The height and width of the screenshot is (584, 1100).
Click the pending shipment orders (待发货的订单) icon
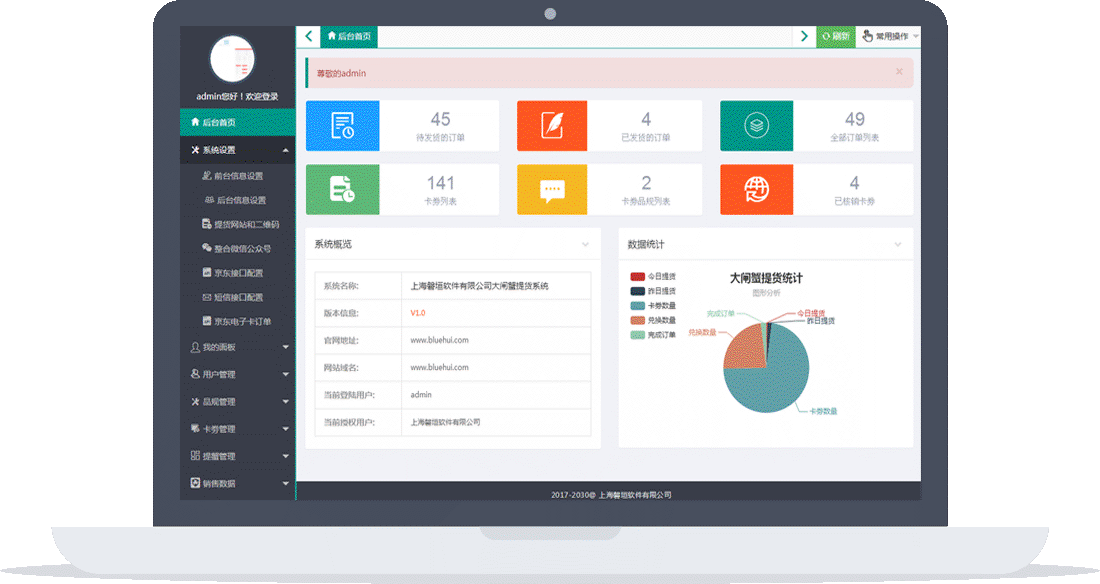pos(343,125)
